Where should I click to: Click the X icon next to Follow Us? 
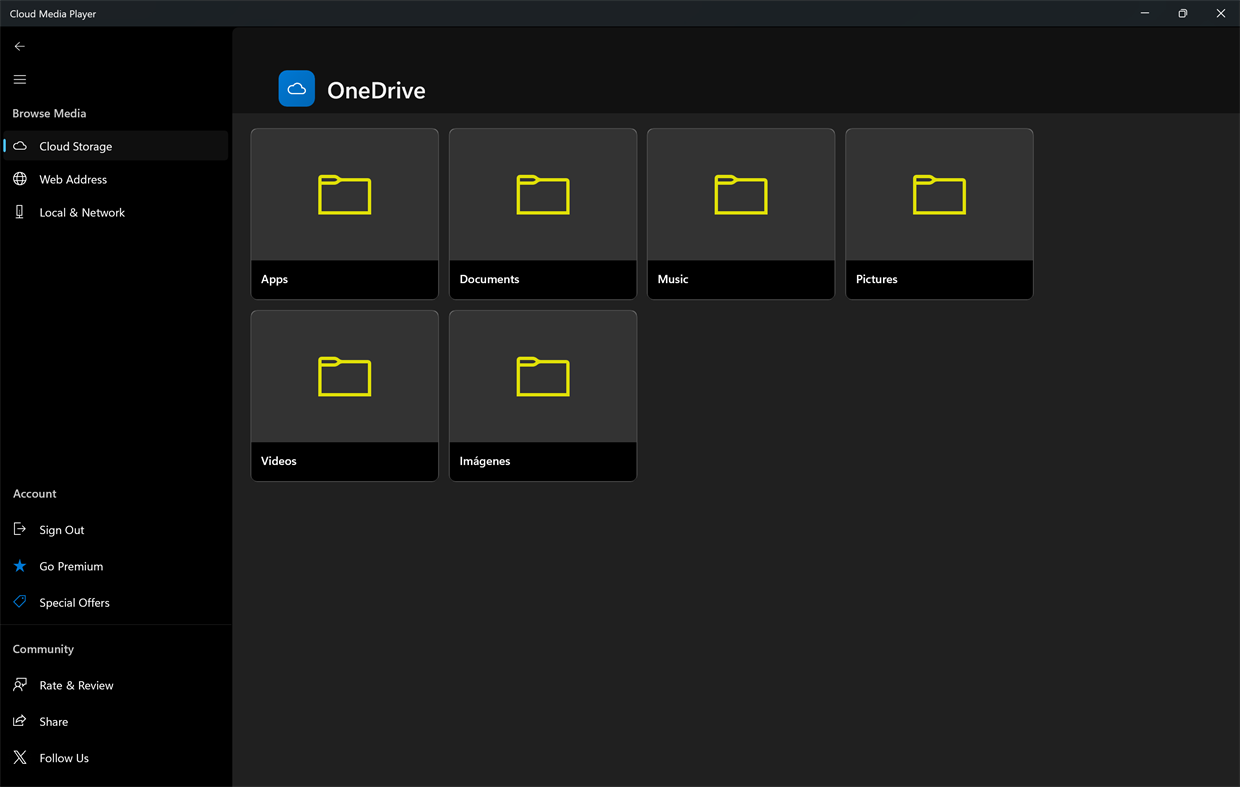click(x=20, y=757)
